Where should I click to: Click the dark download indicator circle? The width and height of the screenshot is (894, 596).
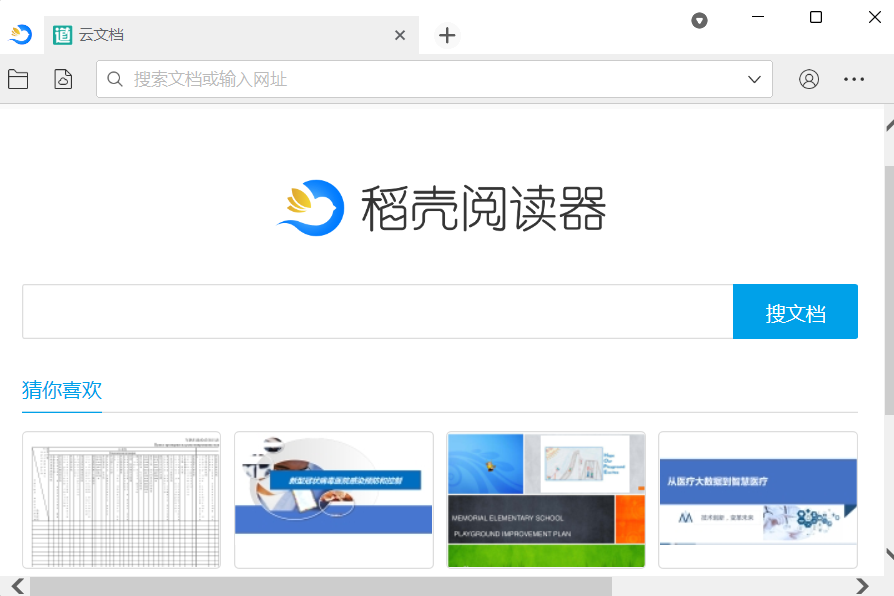(699, 20)
